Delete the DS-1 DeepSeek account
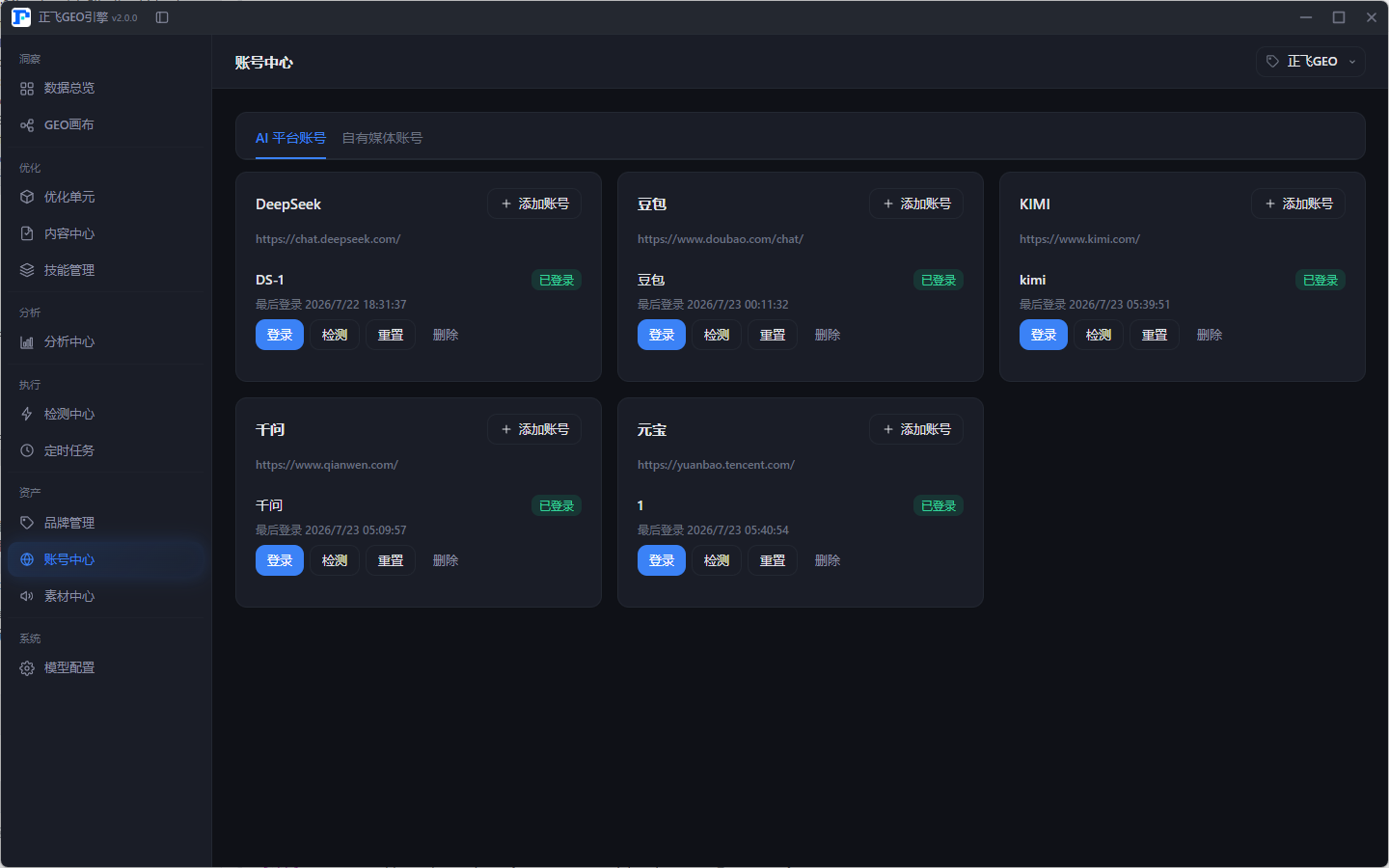Viewport: 1389px width, 868px height. point(446,335)
